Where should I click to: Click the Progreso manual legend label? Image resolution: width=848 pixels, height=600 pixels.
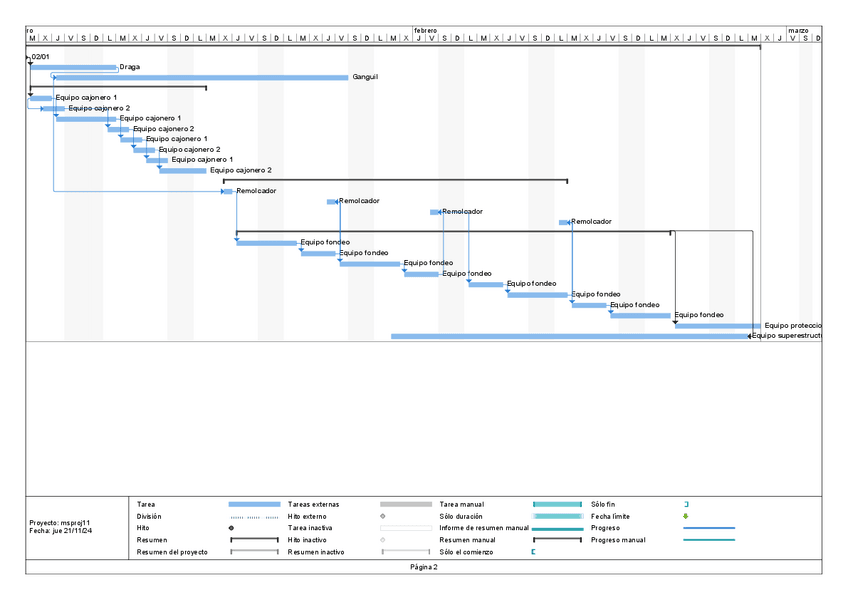pos(618,540)
